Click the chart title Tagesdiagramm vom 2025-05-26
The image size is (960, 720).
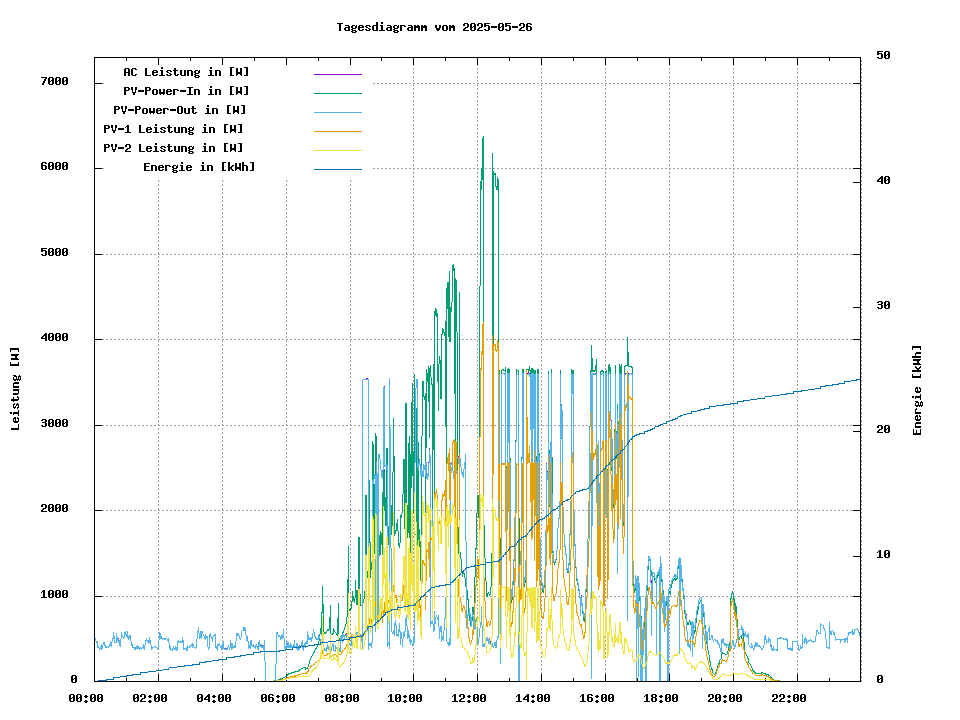coord(434,27)
